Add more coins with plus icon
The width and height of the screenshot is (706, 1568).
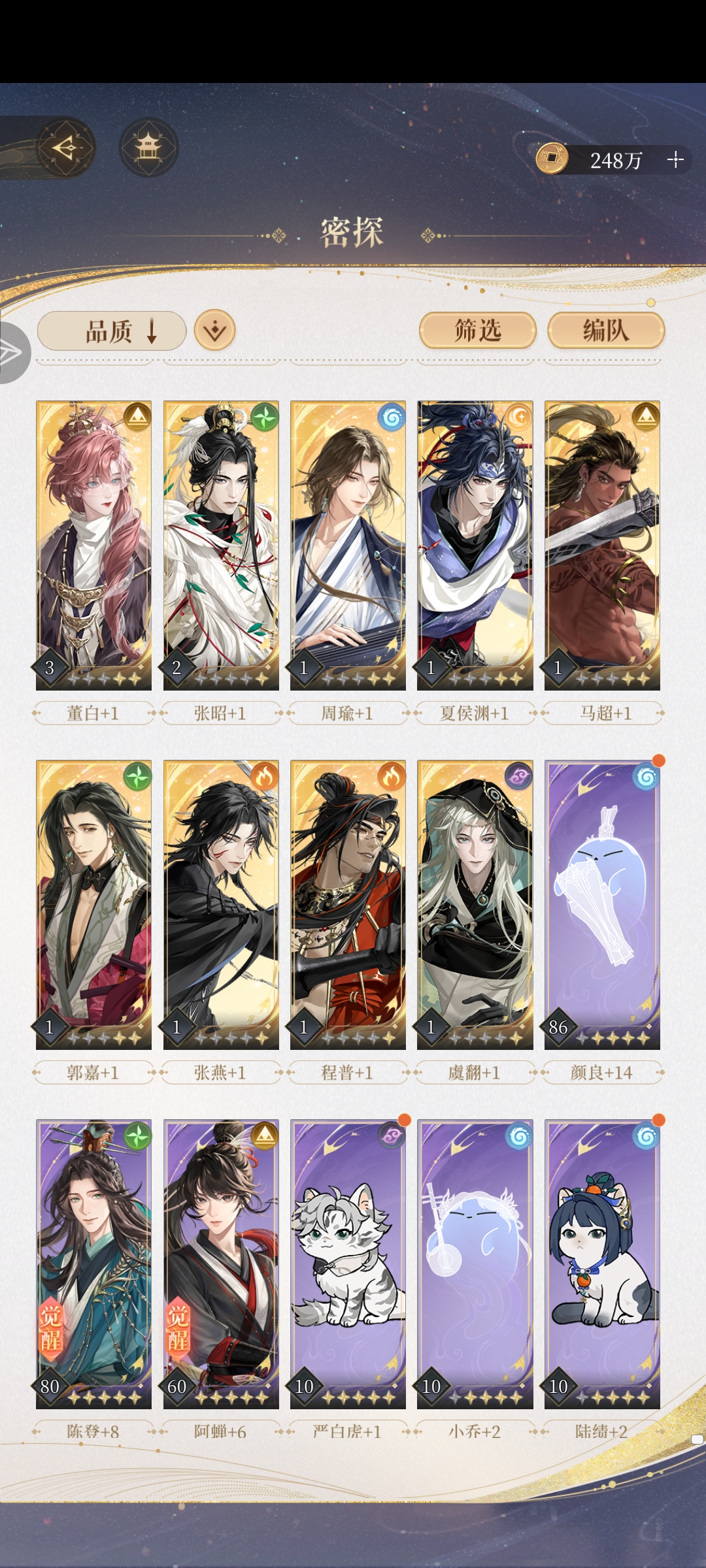coord(675,159)
